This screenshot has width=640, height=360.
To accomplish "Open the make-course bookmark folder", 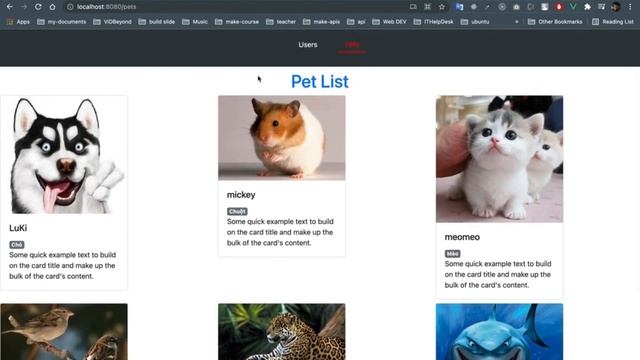I will (237, 22).
